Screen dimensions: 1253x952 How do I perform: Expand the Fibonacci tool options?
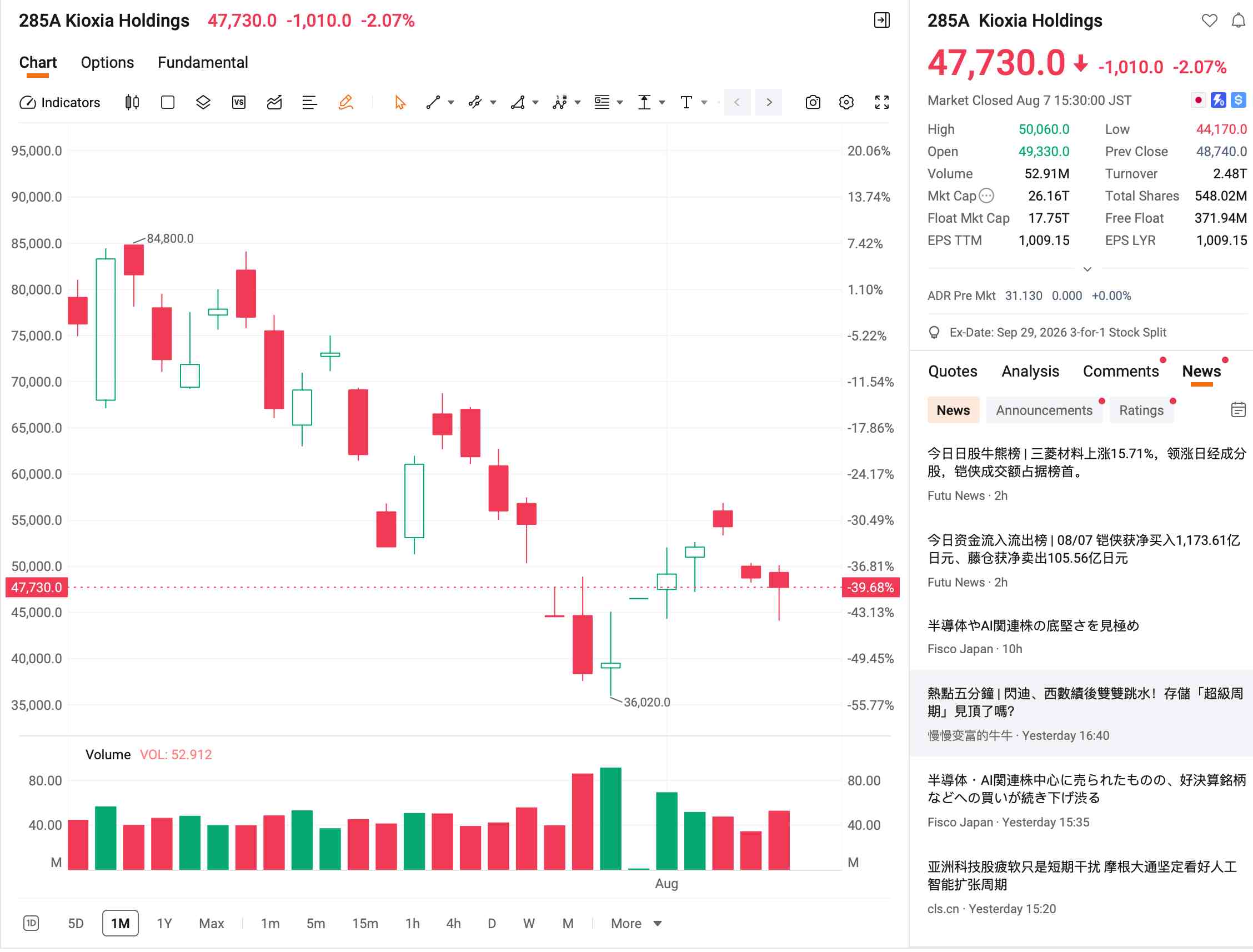tap(620, 103)
